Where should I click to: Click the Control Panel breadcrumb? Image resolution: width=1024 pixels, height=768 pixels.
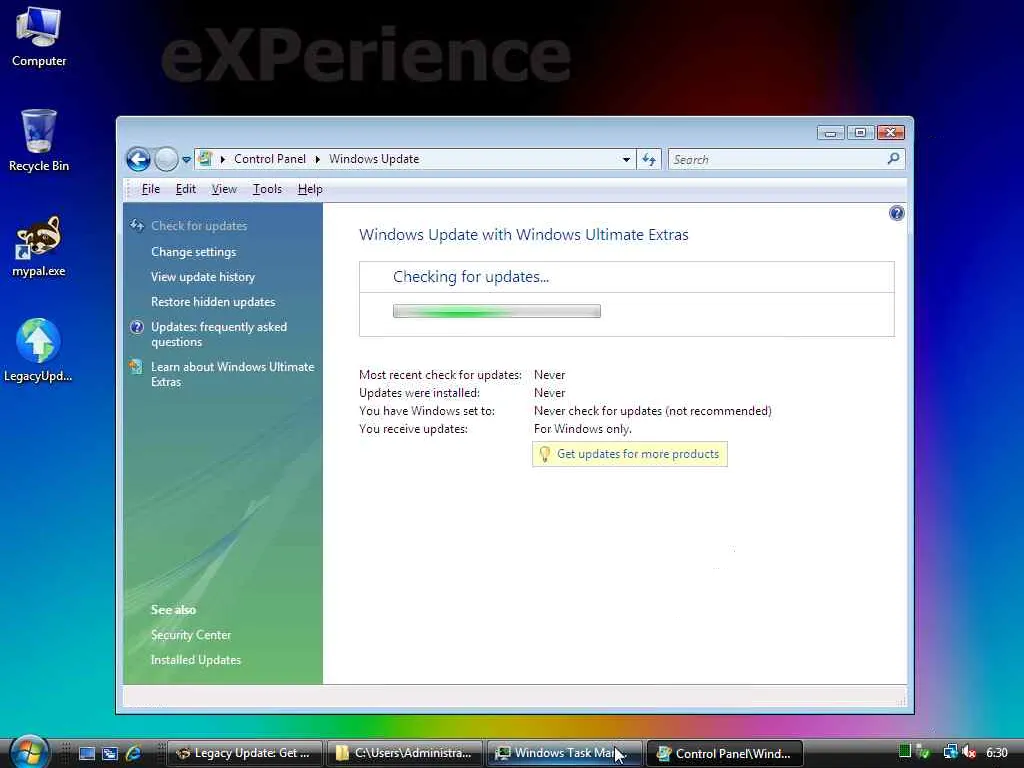tap(270, 159)
